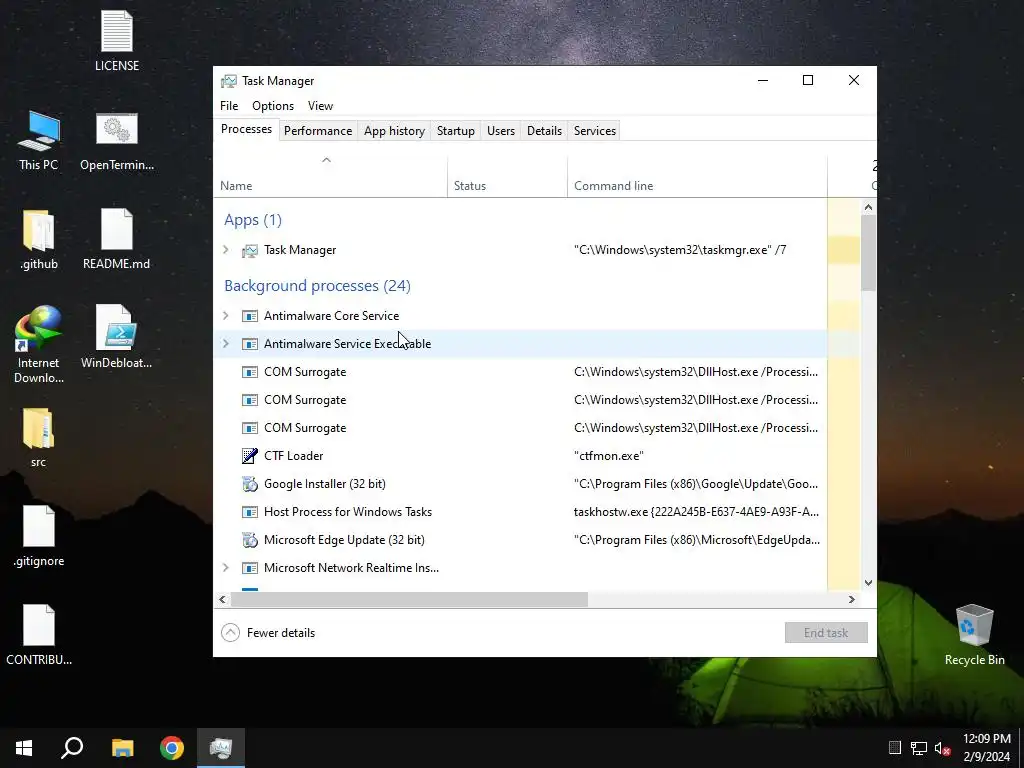Screen dimensions: 1024x768
Task: Click the Task Manager taskbar button
Action: tap(221, 748)
